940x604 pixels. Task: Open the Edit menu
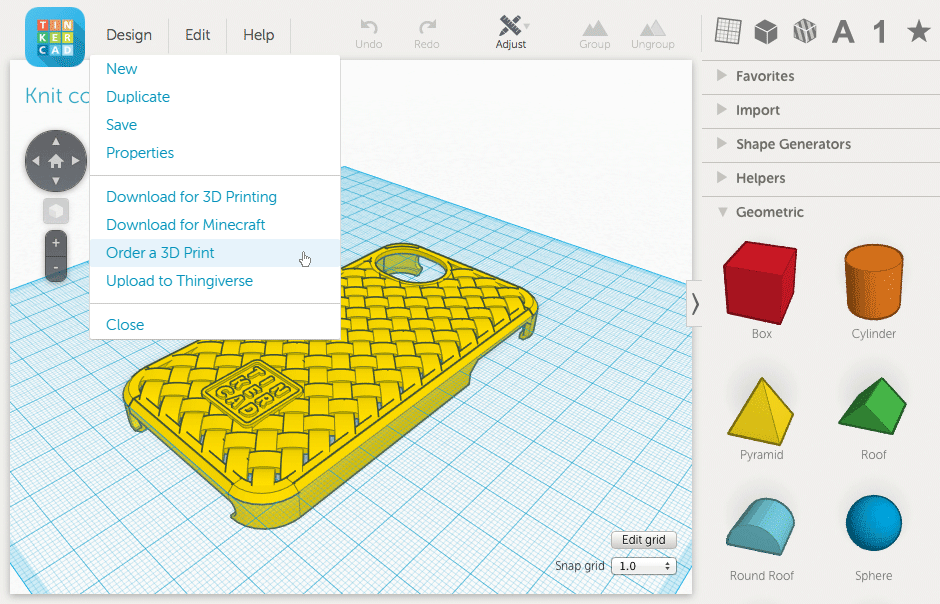[197, 35]
